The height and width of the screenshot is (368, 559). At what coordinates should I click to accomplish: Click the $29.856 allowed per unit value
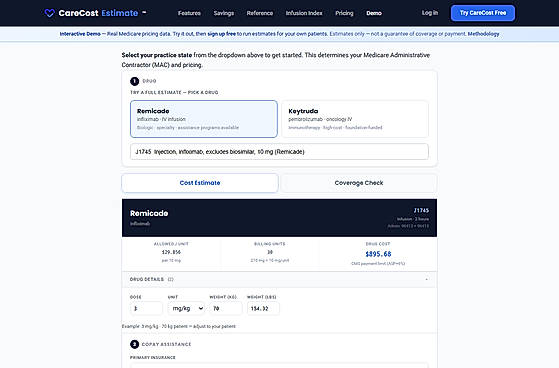pos(171,252)
